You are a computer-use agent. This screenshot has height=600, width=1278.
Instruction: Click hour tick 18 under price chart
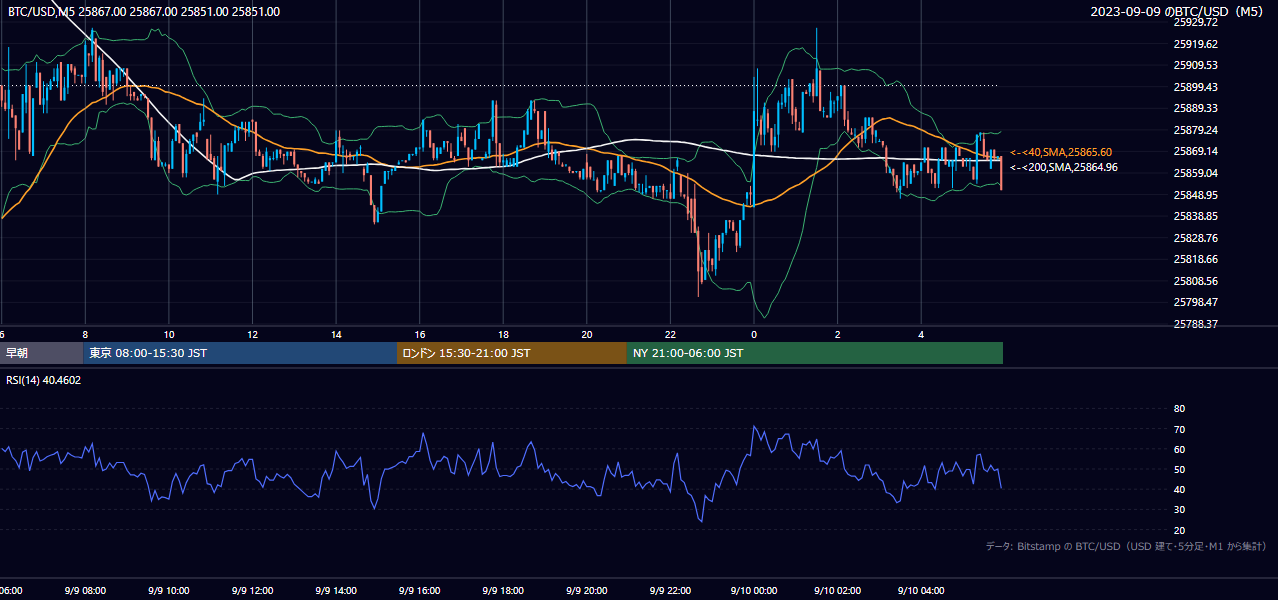(504, 335)
